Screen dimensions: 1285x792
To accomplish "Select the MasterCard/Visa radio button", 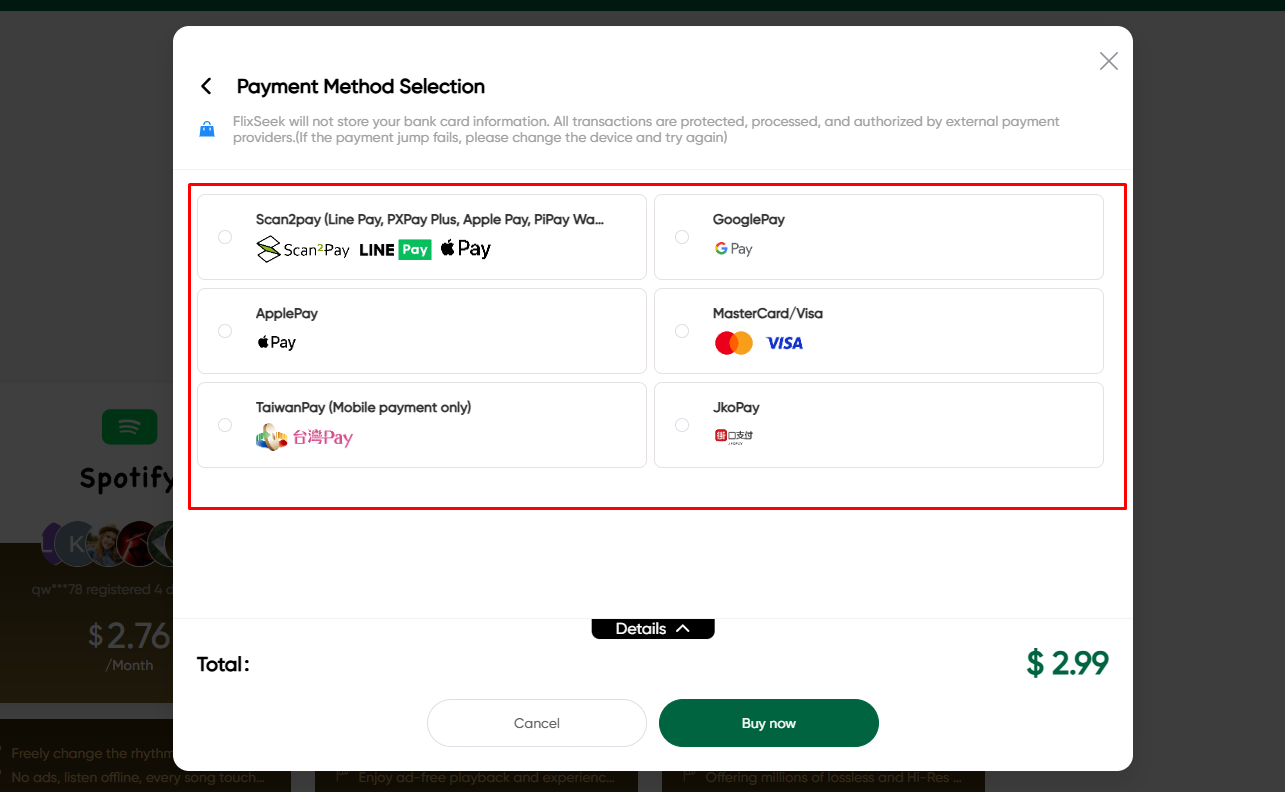I will pyautogui.click(x=681, y=330).
